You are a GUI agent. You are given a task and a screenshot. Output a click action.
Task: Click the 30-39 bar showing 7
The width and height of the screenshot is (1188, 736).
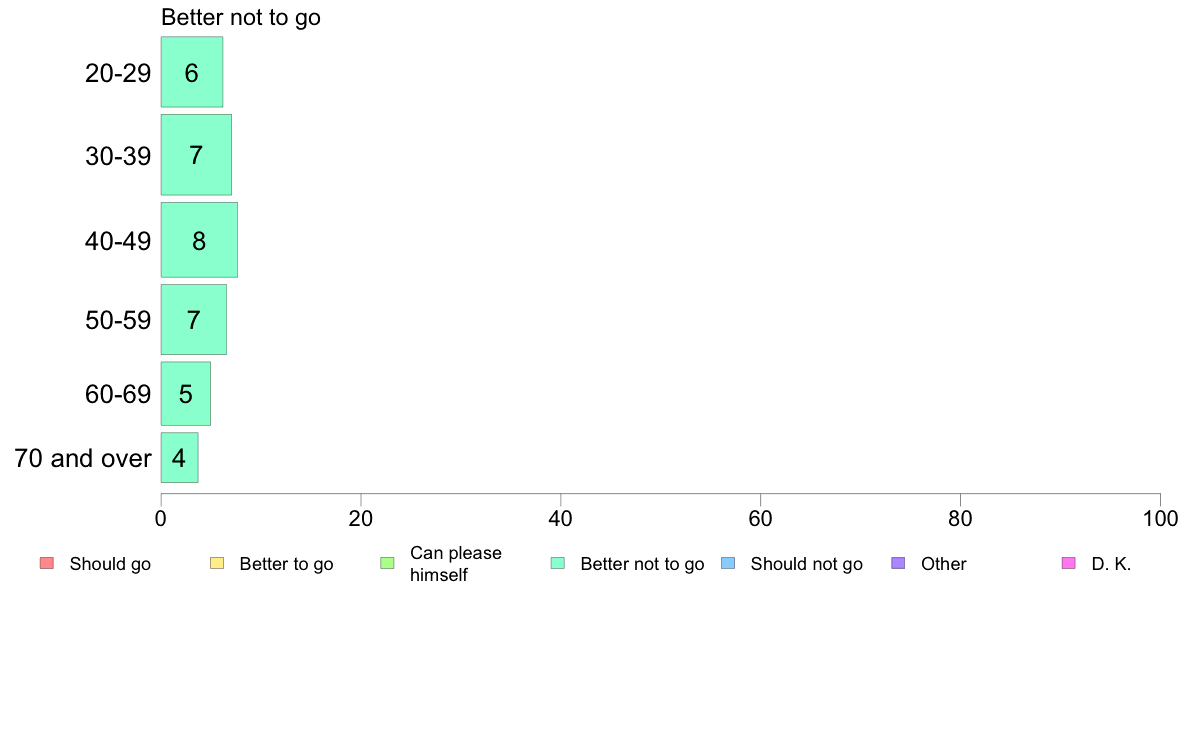pyautogui.click(x=196, y=155)
